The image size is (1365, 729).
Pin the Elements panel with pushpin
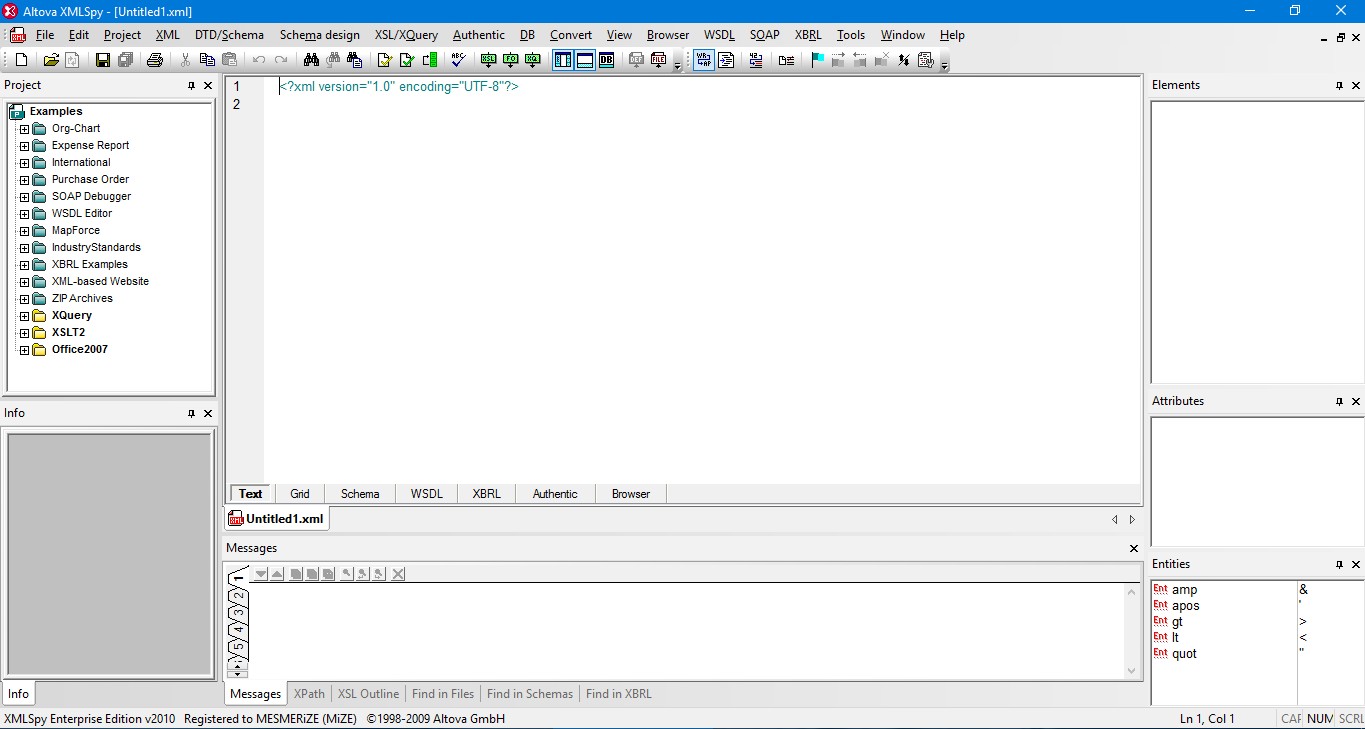(1339, 86)
